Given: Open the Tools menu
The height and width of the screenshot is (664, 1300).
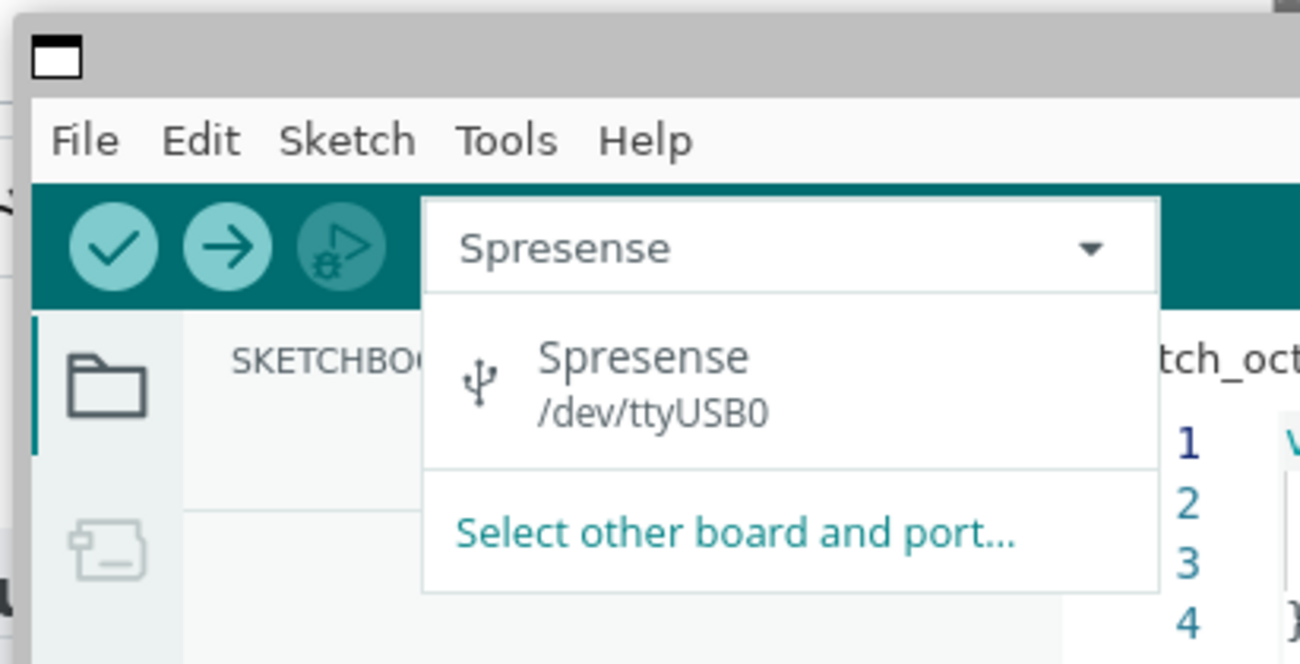Looking at the screenshot, I should pos(506,141).
